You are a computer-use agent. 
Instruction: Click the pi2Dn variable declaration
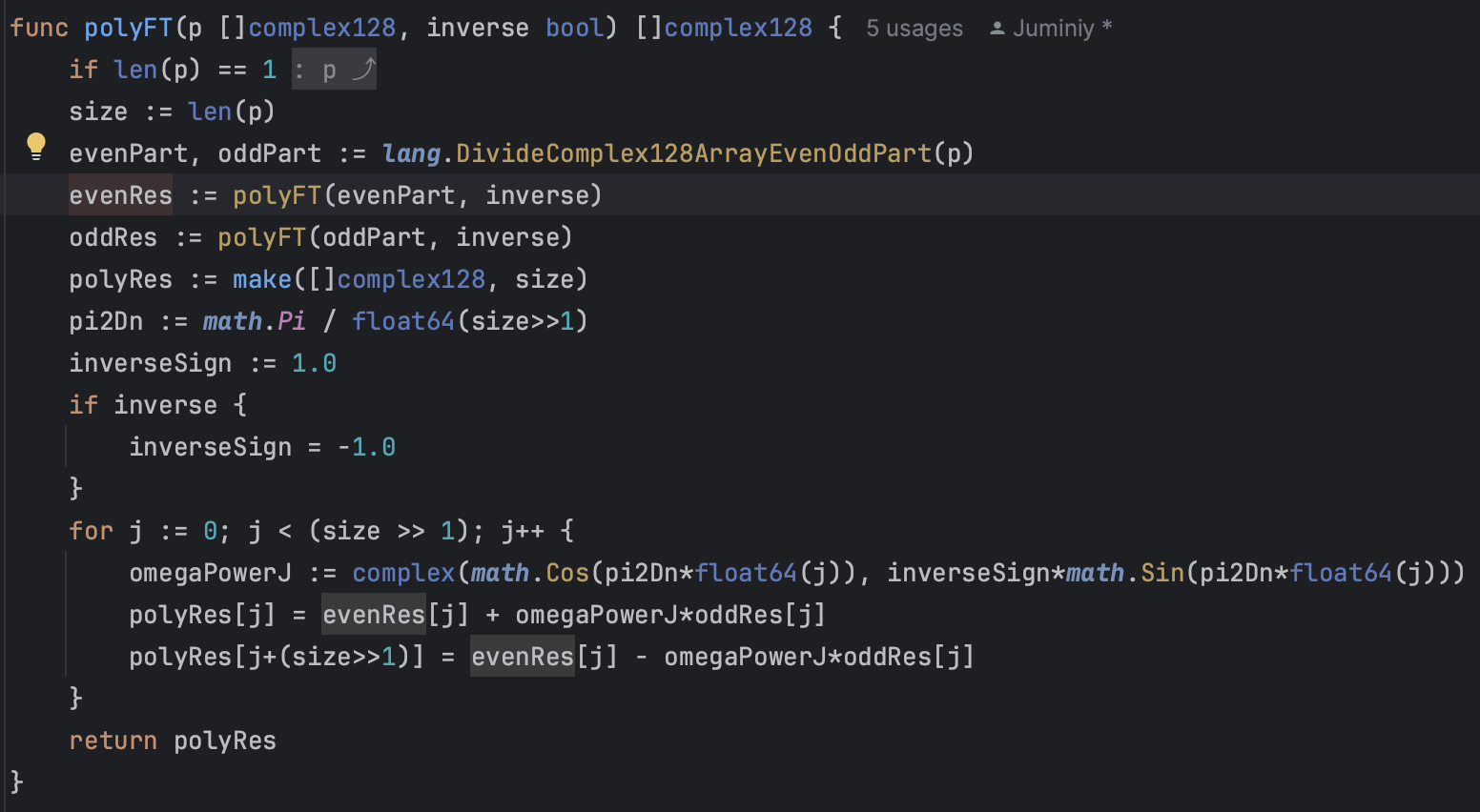[106, 321]
